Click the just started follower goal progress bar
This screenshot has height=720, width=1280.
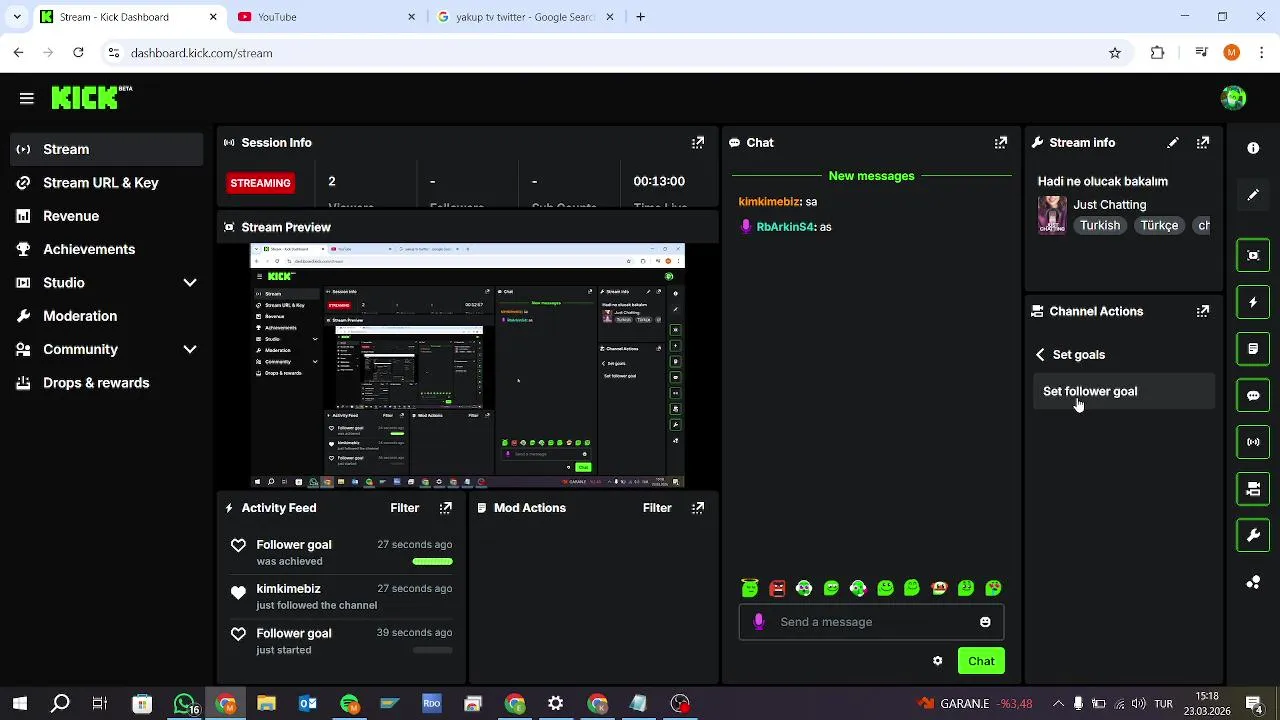coord(432,650)
